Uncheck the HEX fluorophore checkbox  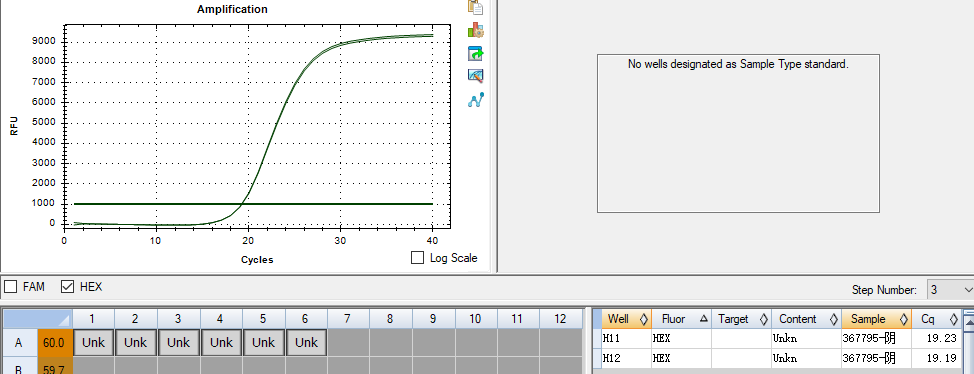click(x=68, y=286)
